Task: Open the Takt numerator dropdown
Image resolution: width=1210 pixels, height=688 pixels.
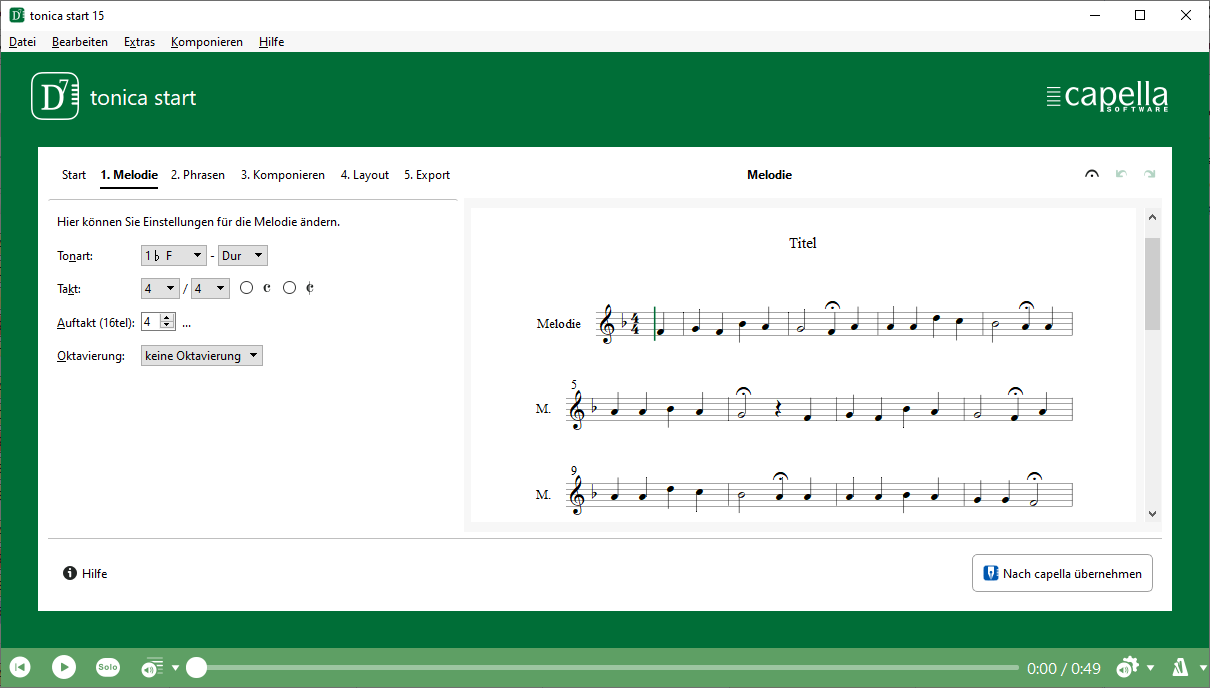Action: (x=160, y=289)
